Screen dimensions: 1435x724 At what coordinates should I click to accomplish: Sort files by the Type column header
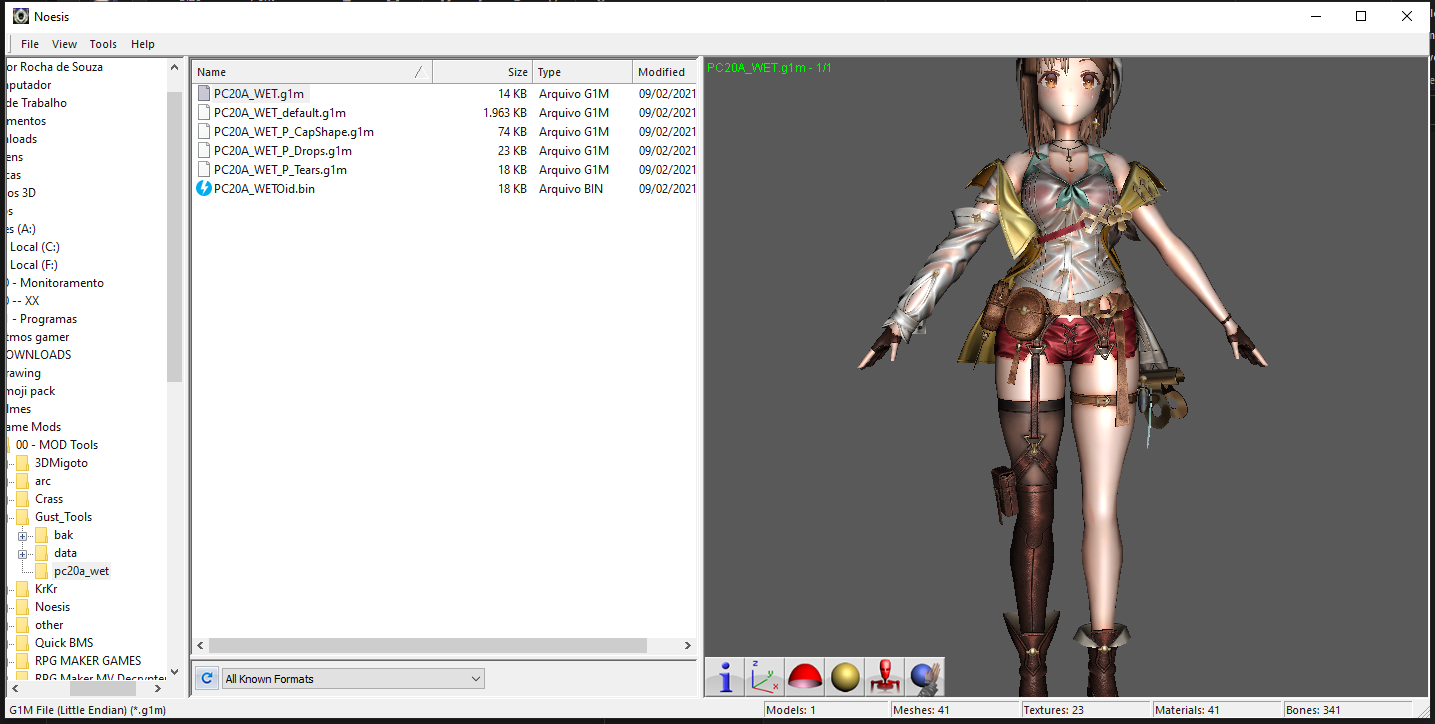coord(582,72)
